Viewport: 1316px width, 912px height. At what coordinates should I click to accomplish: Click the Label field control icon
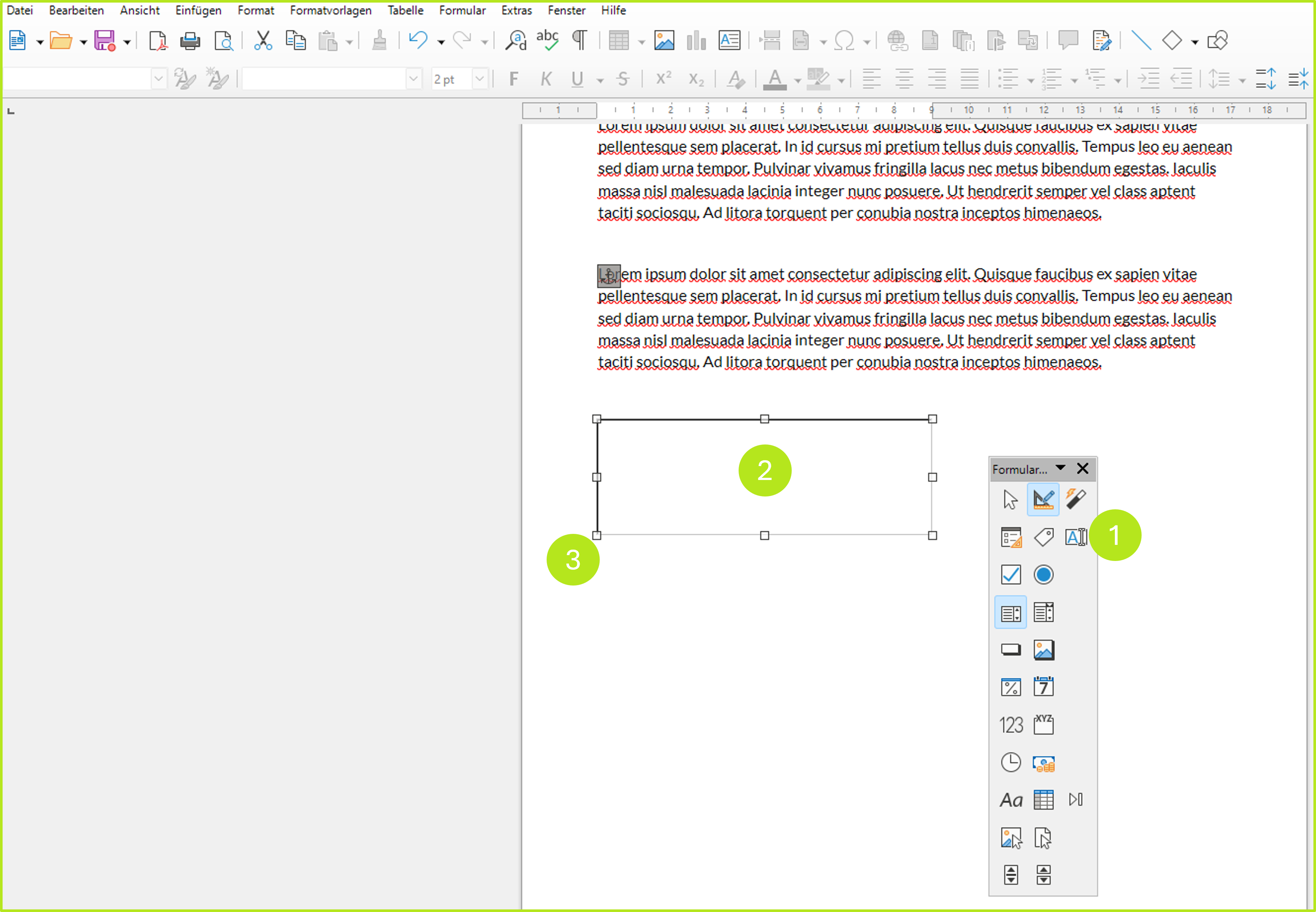1043,536
